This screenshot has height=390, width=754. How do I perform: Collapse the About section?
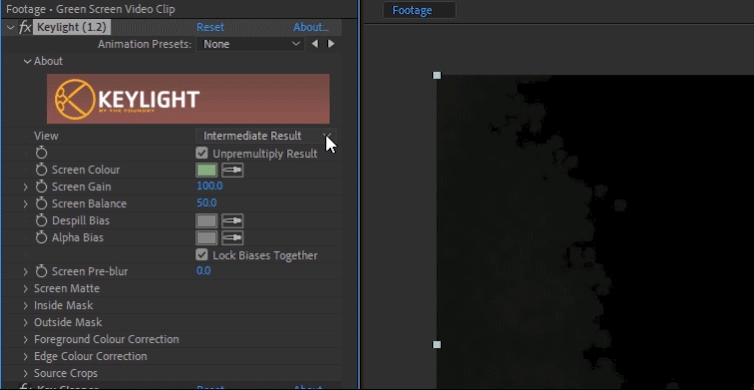[28, 61]
